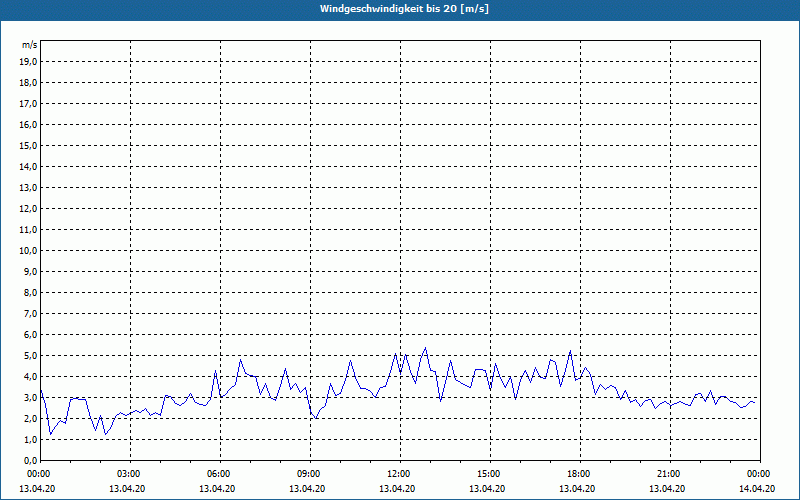
Task: Select the 21:00 time axis label
Action: coord(669,474)
